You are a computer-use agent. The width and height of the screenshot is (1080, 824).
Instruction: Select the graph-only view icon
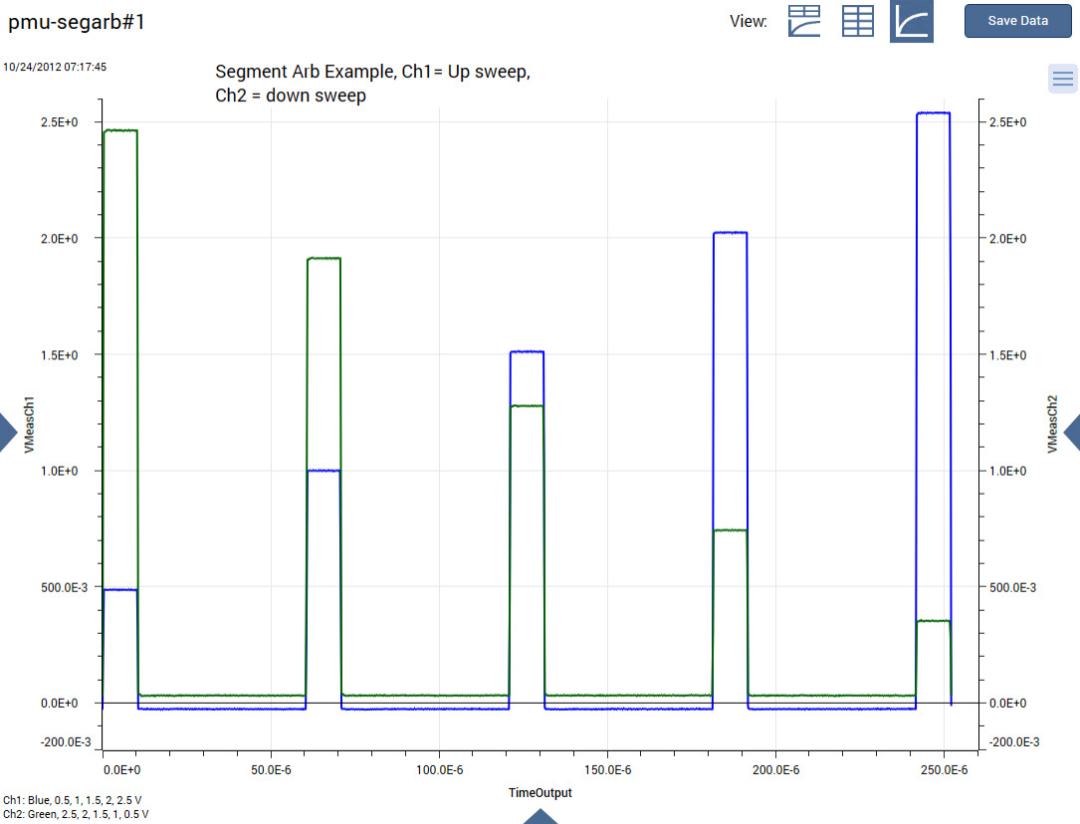click(x=911, y=21)
